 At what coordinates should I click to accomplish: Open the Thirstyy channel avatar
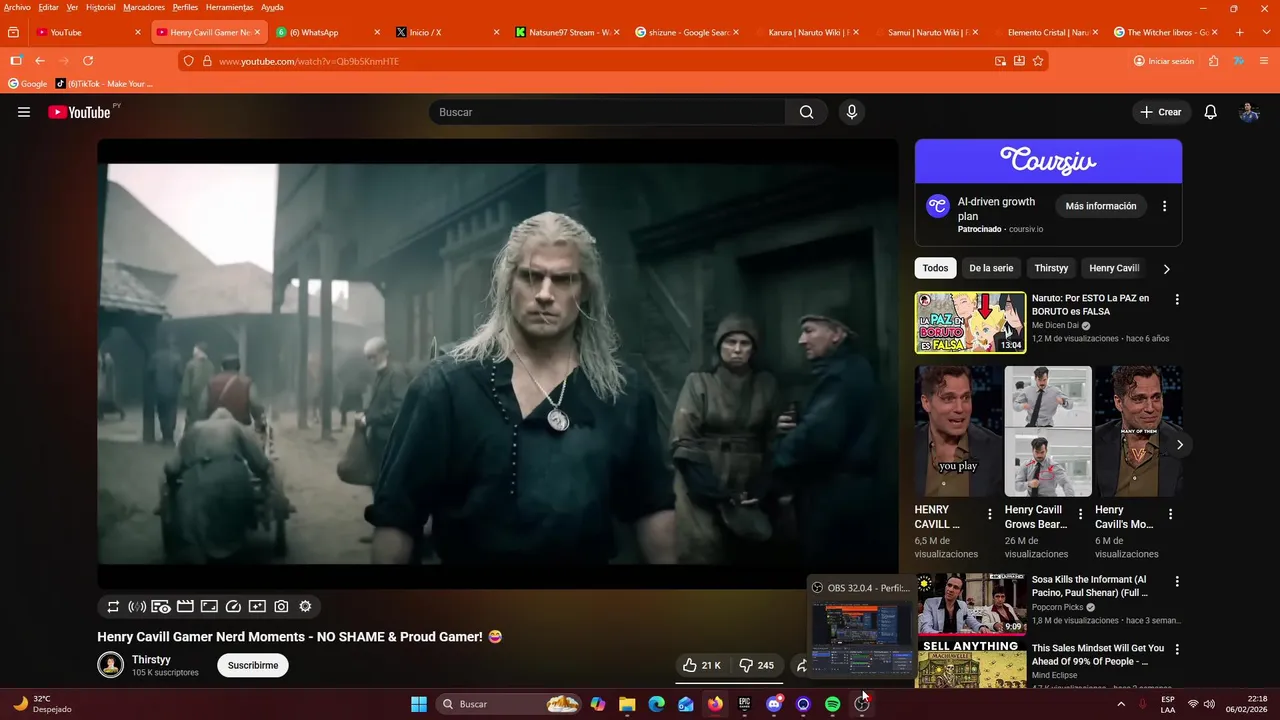pyautogui.click(x=110, y=665)
